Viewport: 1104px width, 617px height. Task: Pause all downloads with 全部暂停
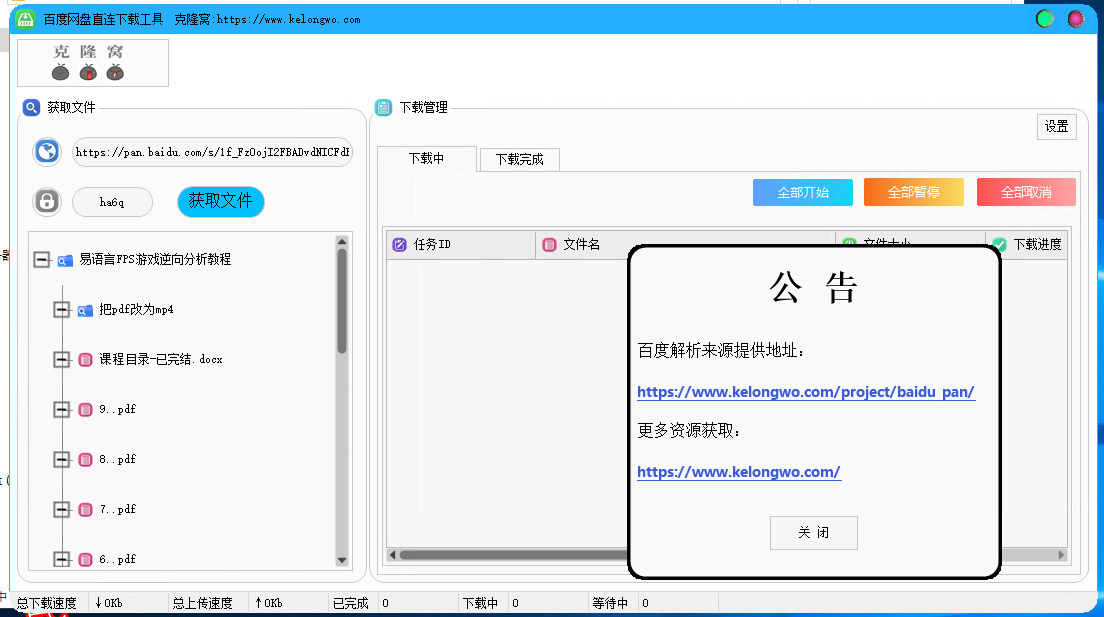[914, 192]
